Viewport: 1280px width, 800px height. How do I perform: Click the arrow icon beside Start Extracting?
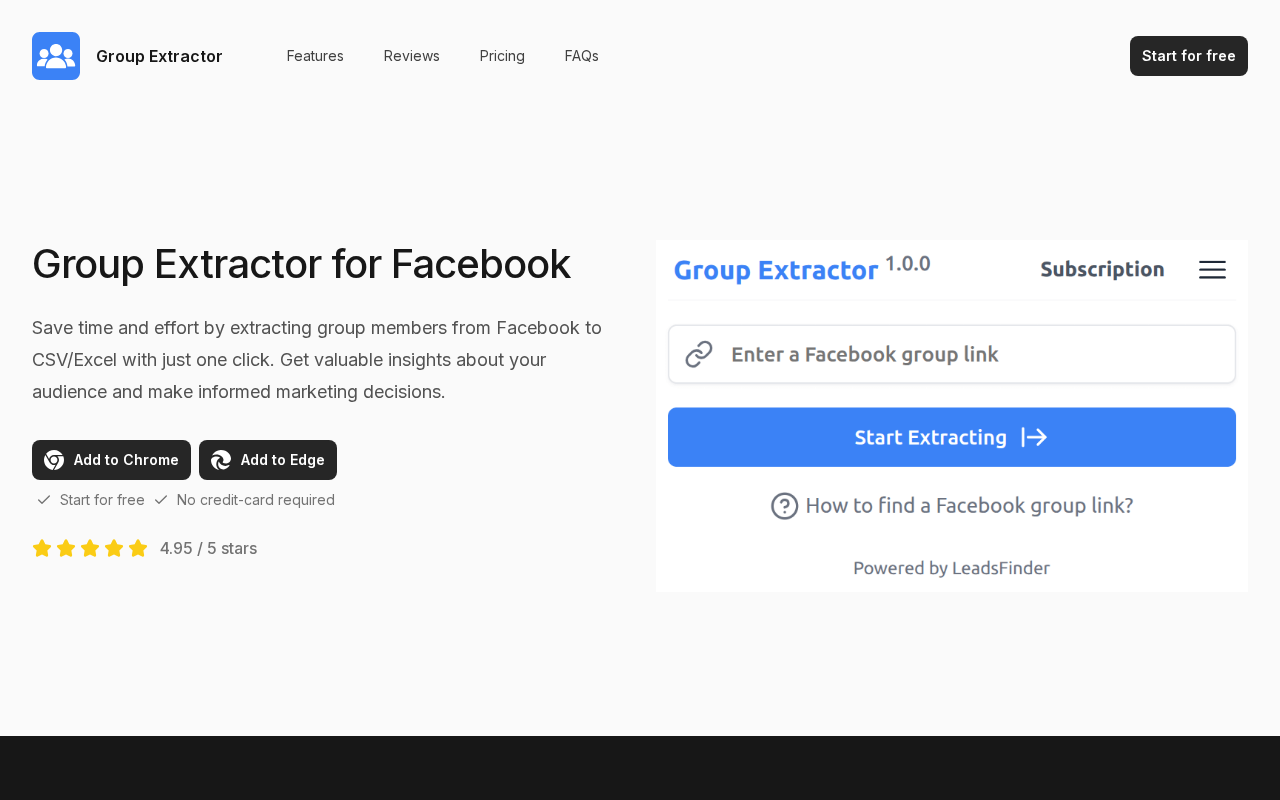pos(1034,437)
